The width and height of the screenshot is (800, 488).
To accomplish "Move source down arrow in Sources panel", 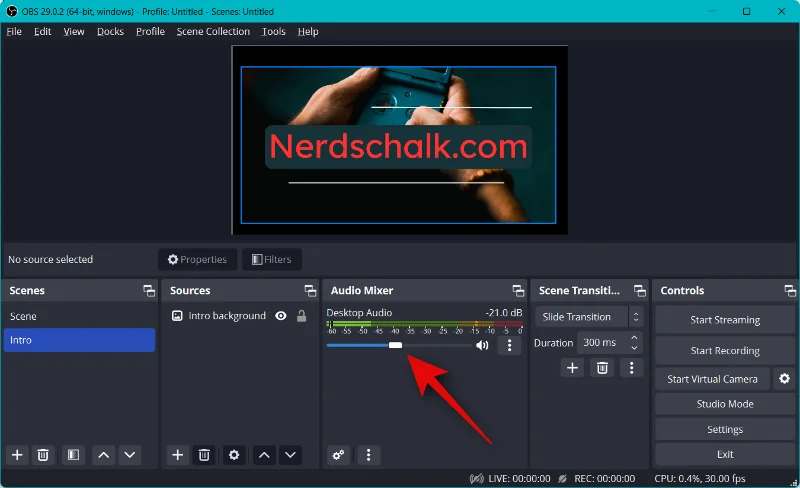I will pyautogui.click(x=290, y=455).
